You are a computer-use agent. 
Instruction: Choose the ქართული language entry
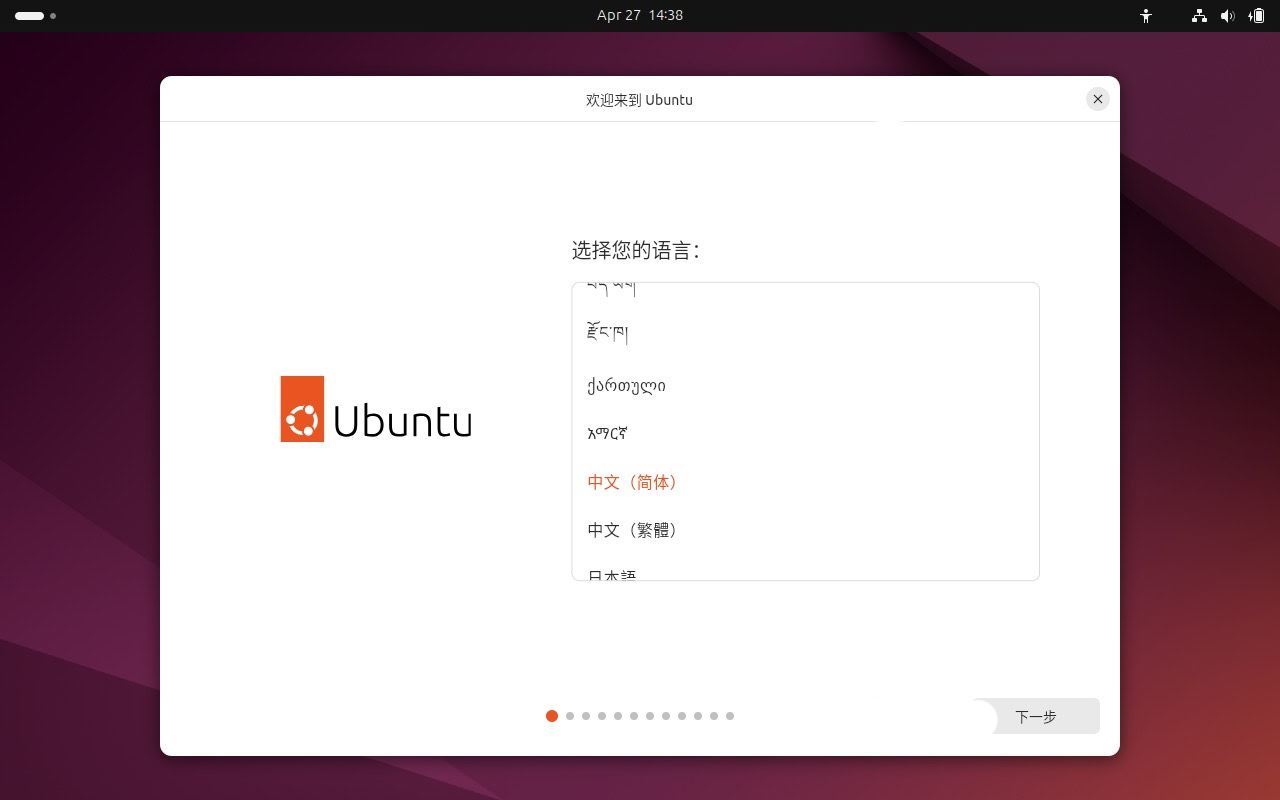626,385
